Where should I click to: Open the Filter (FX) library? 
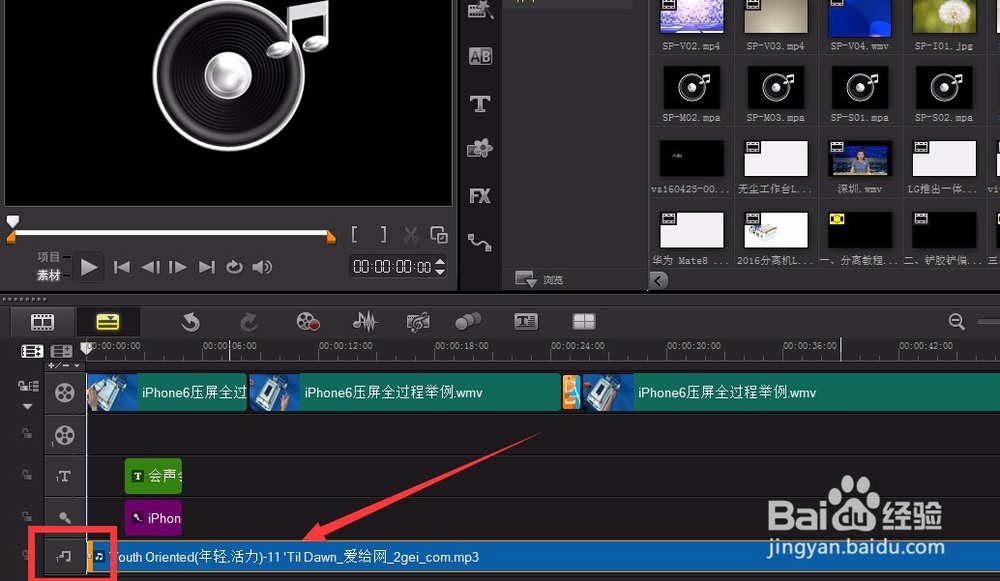(480, 196)
